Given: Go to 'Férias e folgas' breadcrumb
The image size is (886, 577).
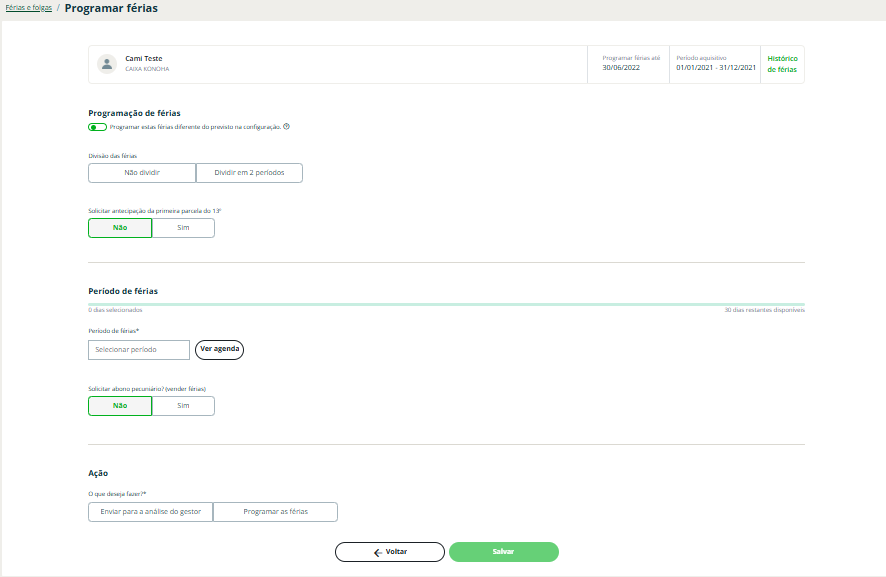Looking at the screenshot, I should [28, 8].
